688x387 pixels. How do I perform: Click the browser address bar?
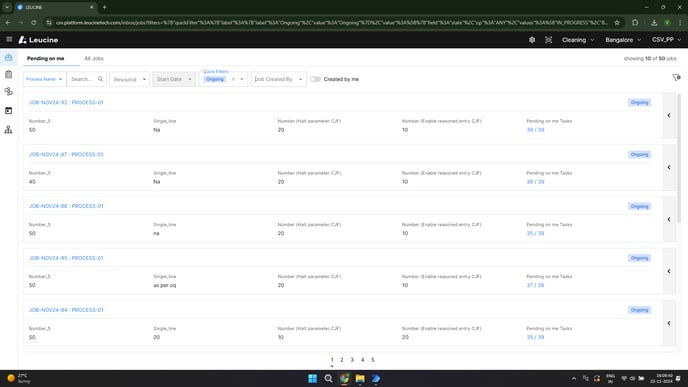tap(332, 22)
